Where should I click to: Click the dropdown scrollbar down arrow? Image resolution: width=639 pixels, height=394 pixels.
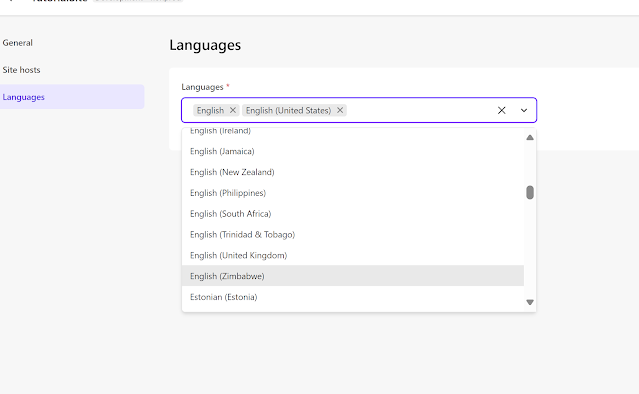pos(530,302)
